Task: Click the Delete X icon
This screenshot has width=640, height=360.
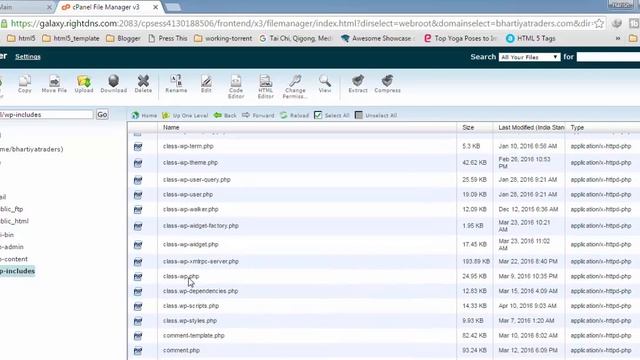Action: pyautogui.click(x=143, y=84)
